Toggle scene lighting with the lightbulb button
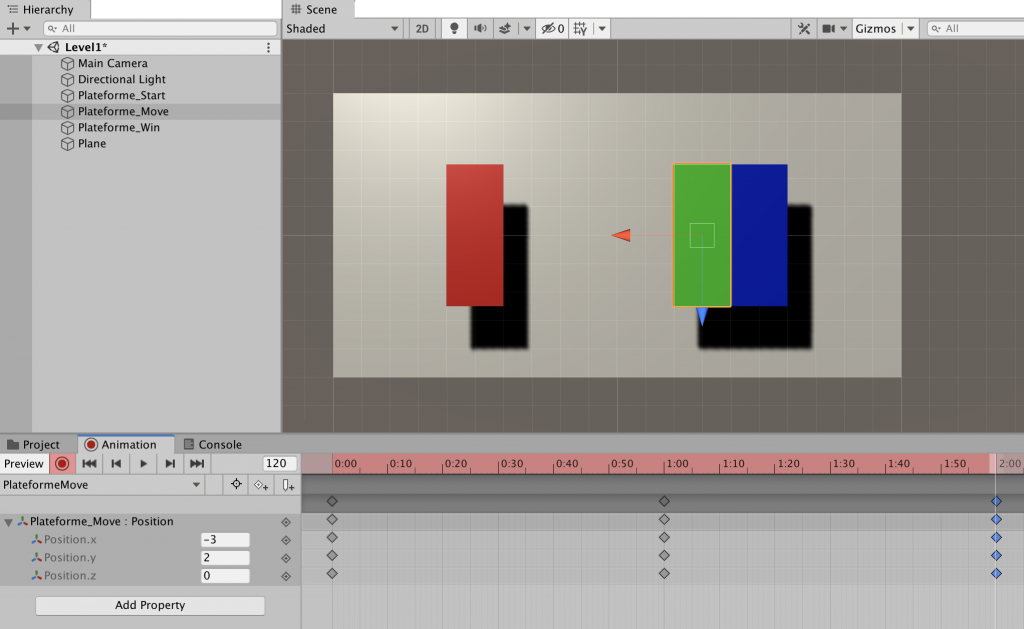1024x629 pixels. point(454,29)
